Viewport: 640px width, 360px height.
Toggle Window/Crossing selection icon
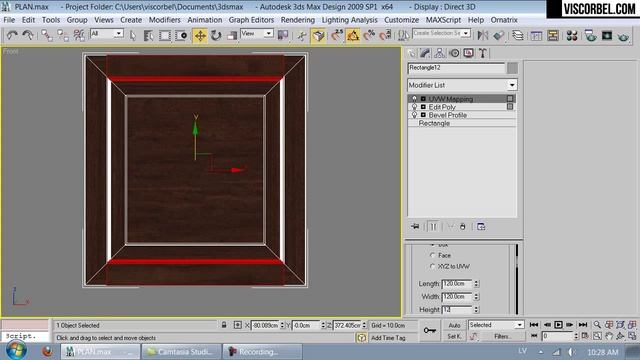tap(181, 36)
